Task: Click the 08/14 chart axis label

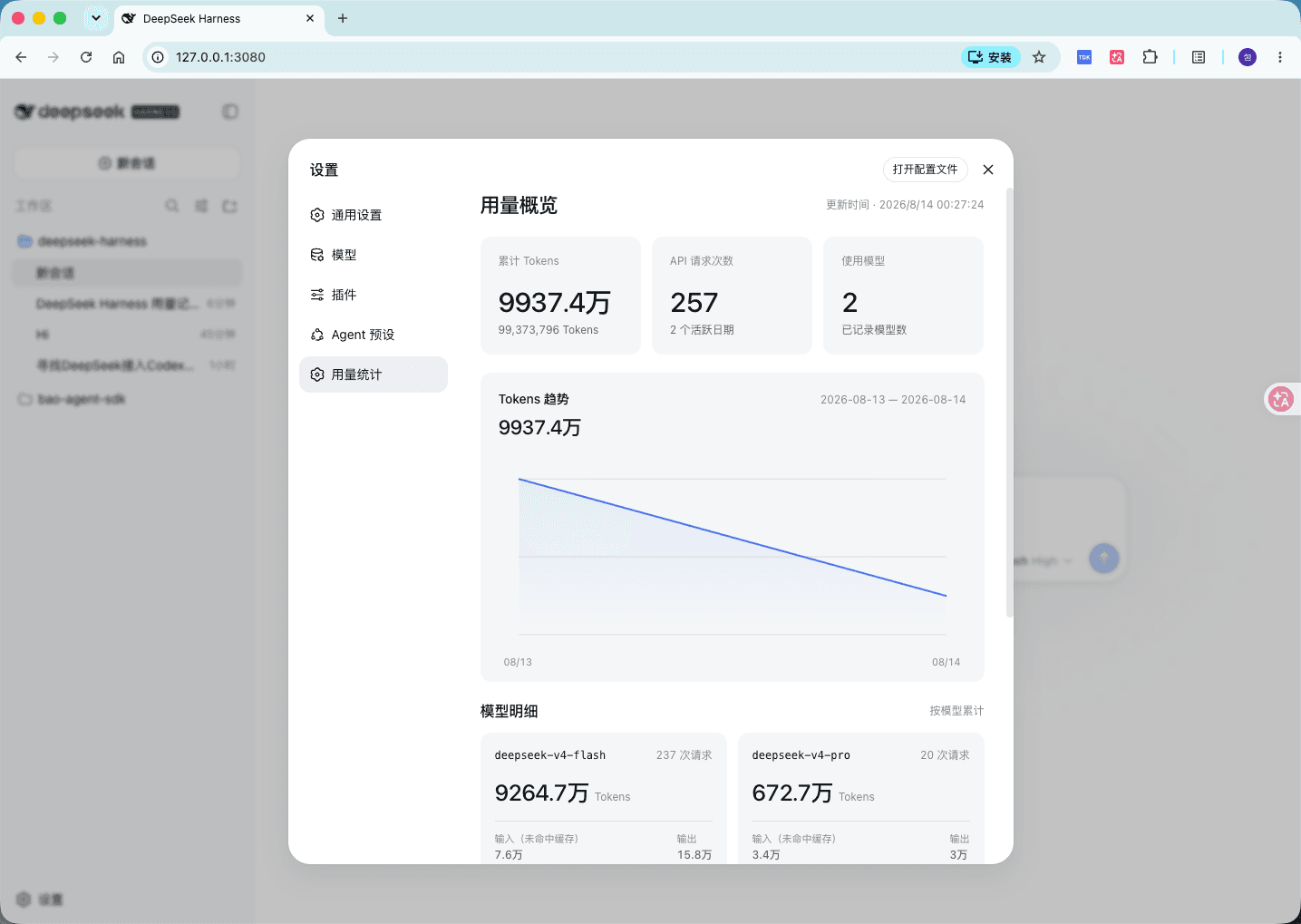Action: [947, 663]
